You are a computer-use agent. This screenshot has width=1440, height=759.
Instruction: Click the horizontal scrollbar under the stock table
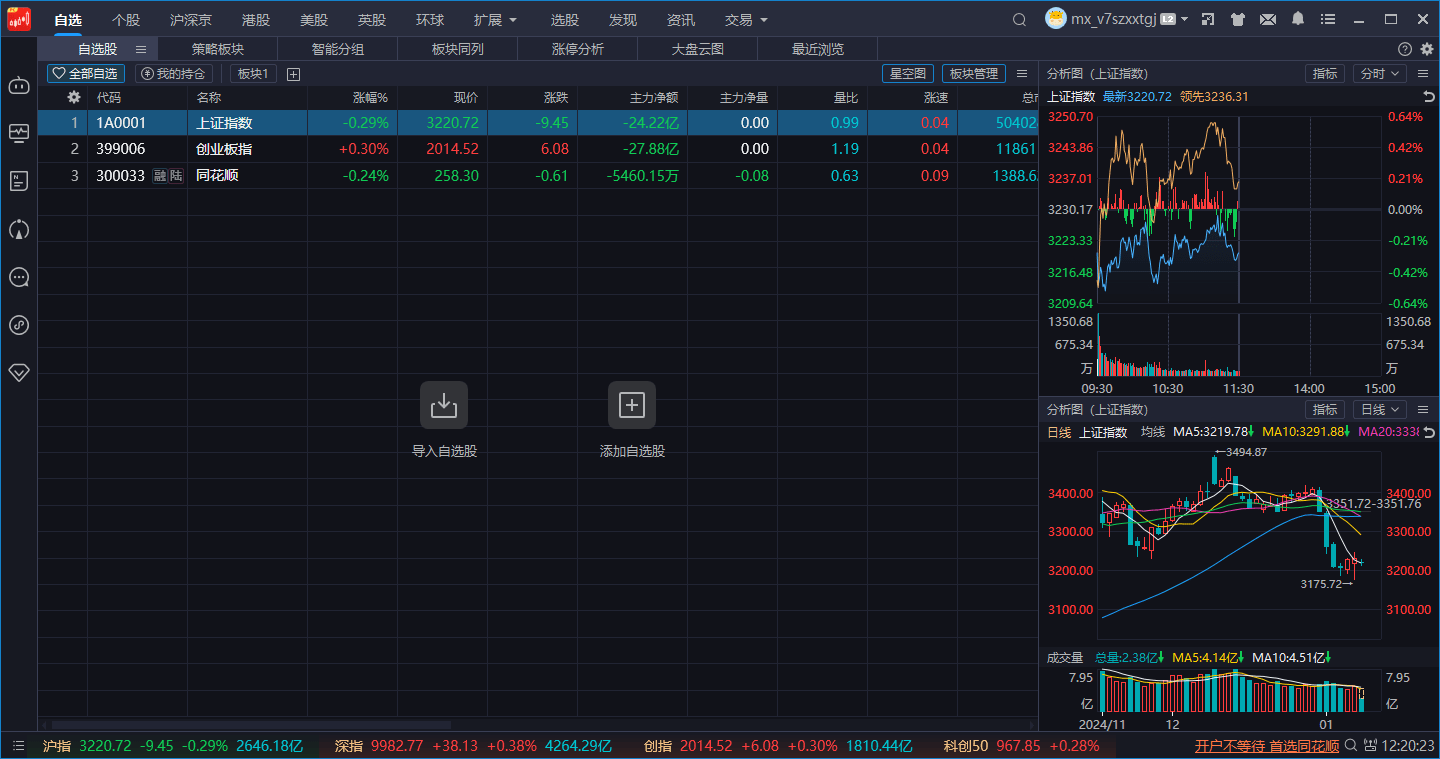(x=250, y=725)
